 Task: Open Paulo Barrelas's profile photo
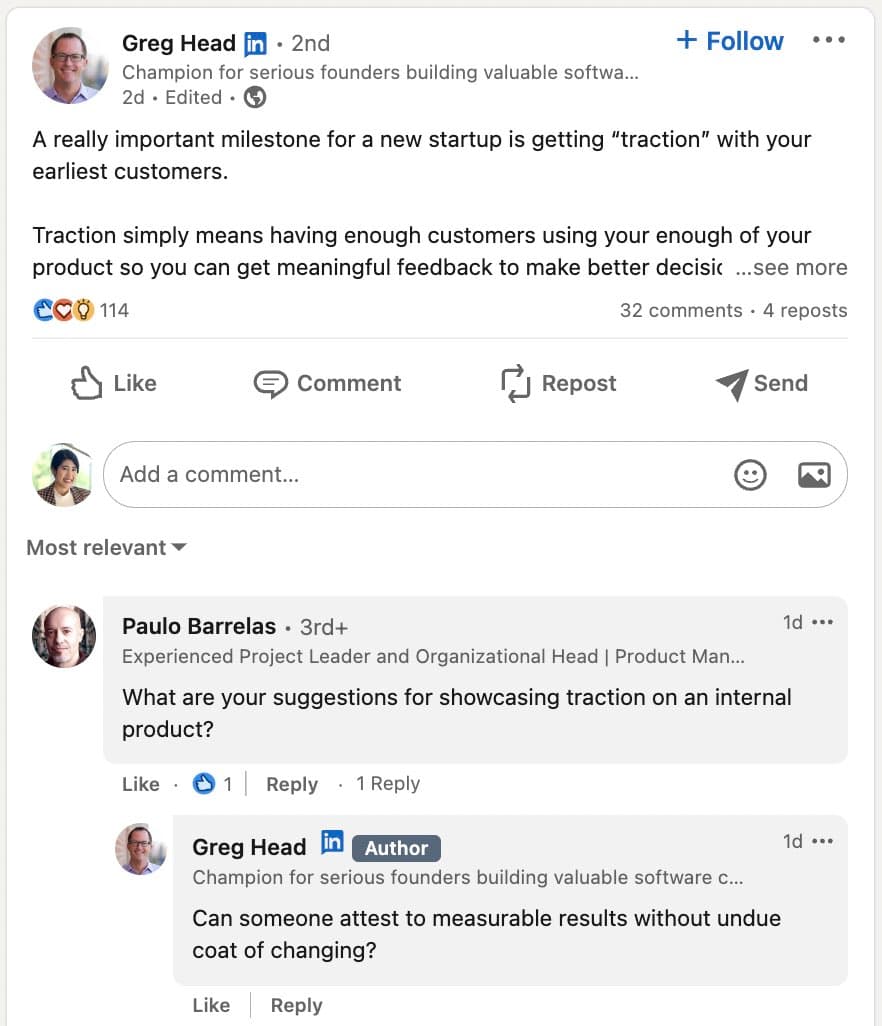tap(64, 637)
